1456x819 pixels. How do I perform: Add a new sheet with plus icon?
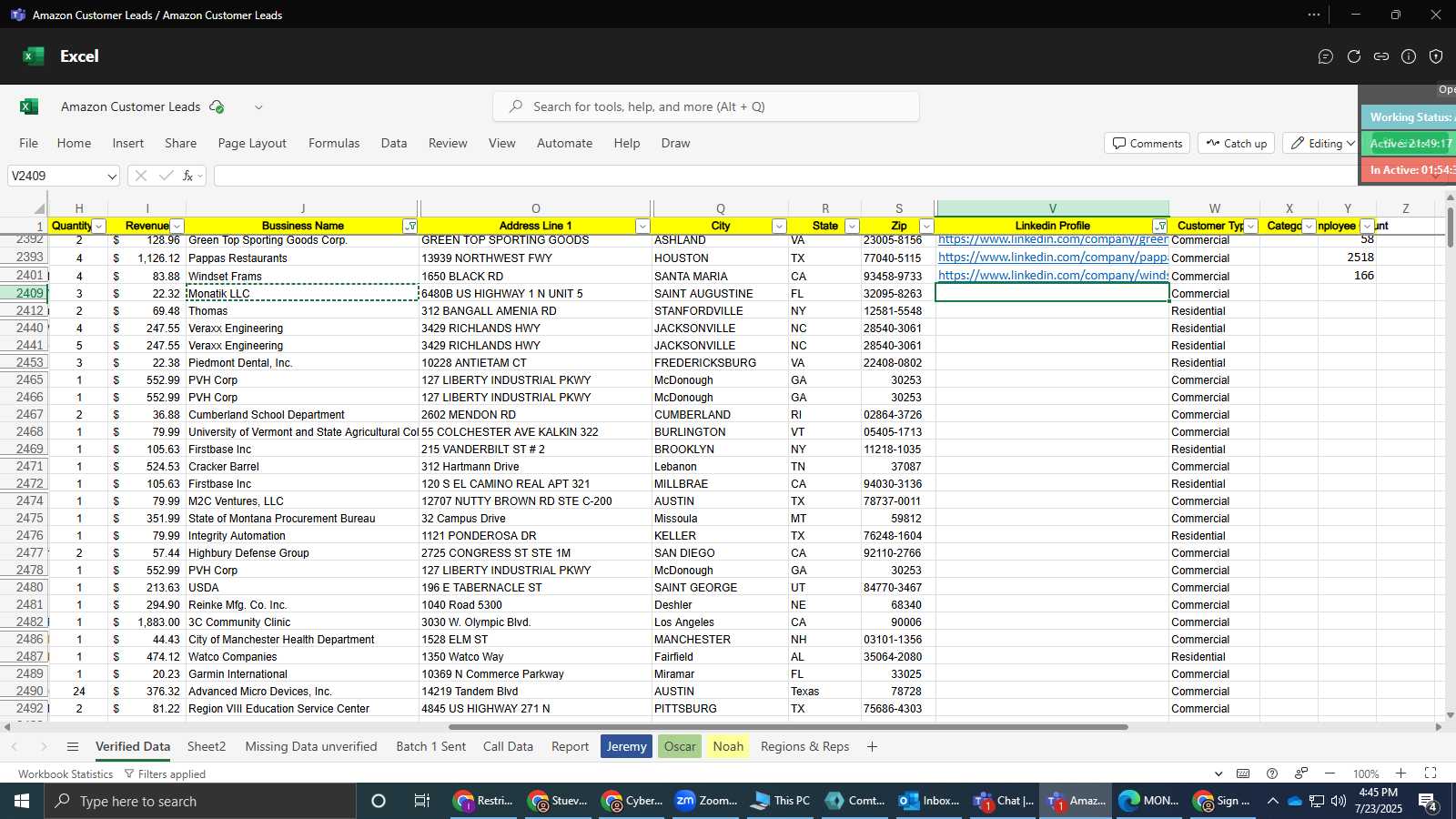coord(872,746)
